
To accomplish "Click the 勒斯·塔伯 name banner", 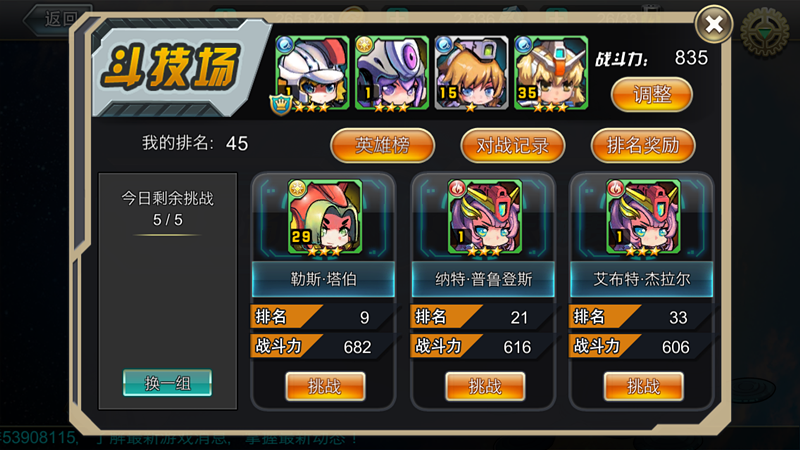I will click(323, 279).
